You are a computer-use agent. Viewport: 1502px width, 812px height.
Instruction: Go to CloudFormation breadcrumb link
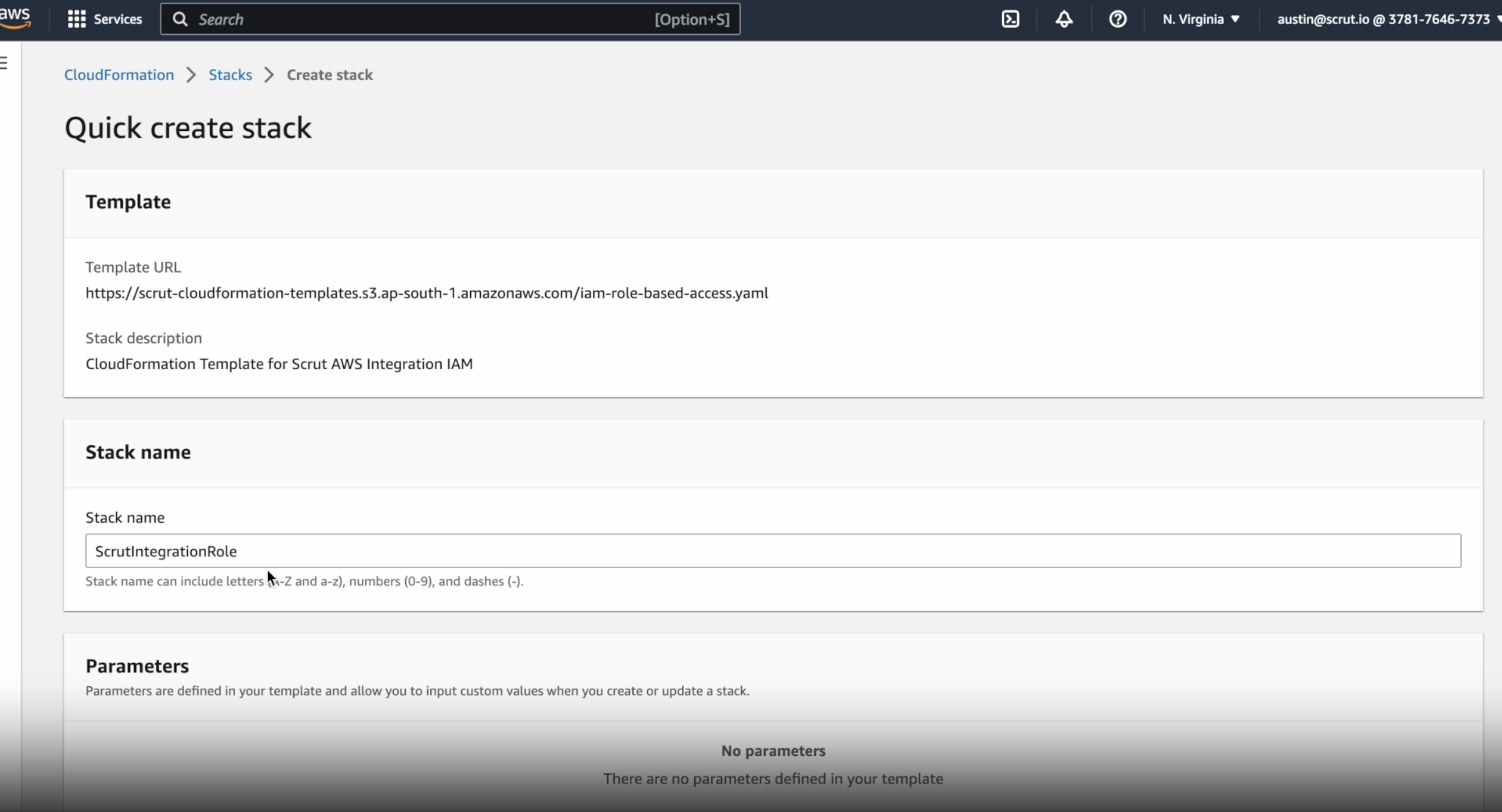point(119,75)
